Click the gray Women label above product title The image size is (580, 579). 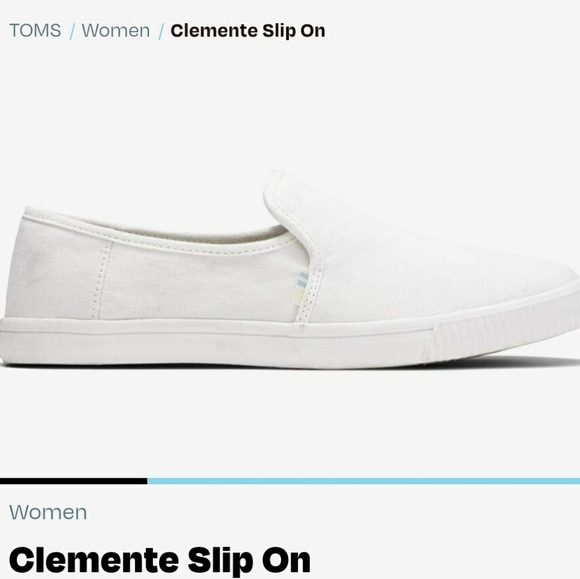tap(48, 512)
